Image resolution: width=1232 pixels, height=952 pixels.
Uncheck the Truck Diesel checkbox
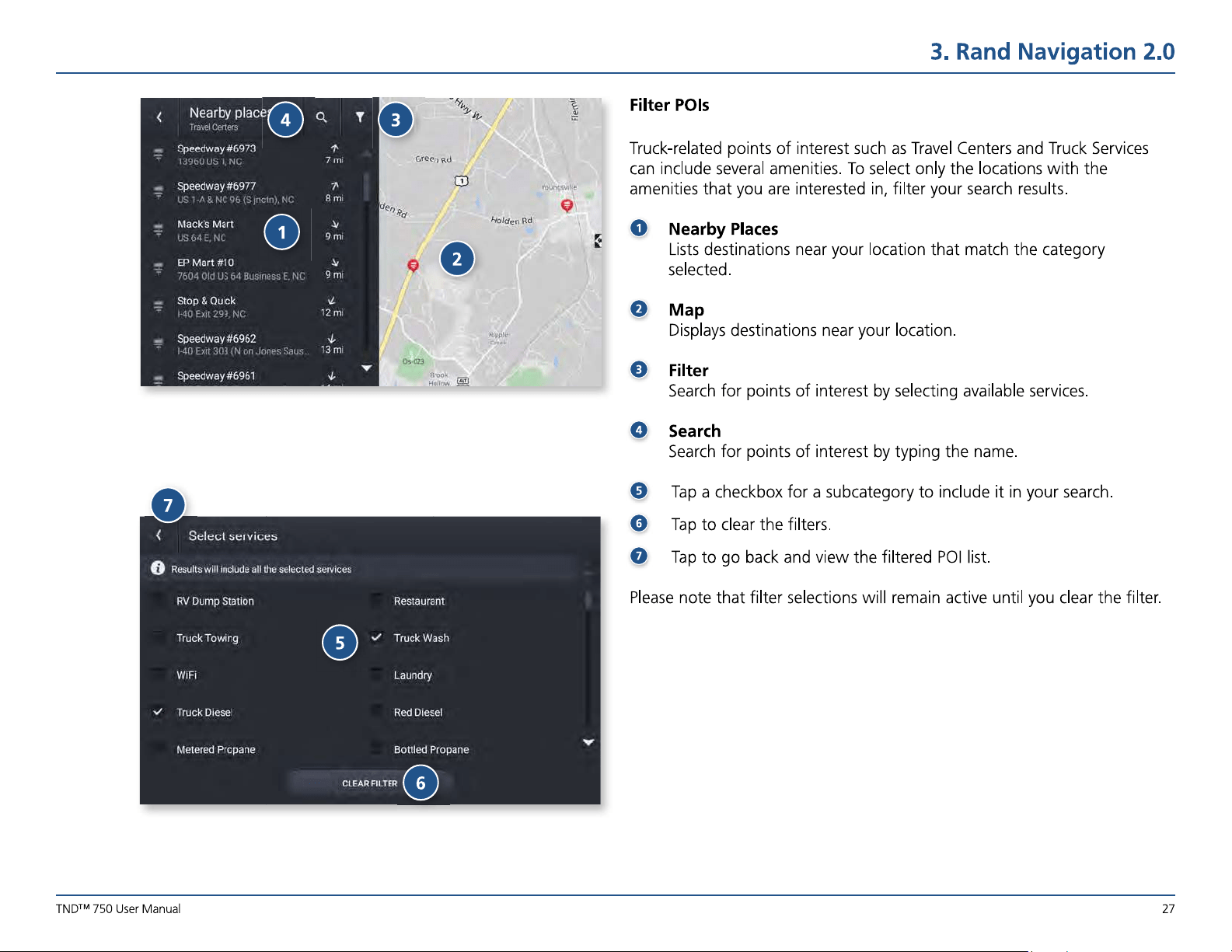(x=159, y=712)
